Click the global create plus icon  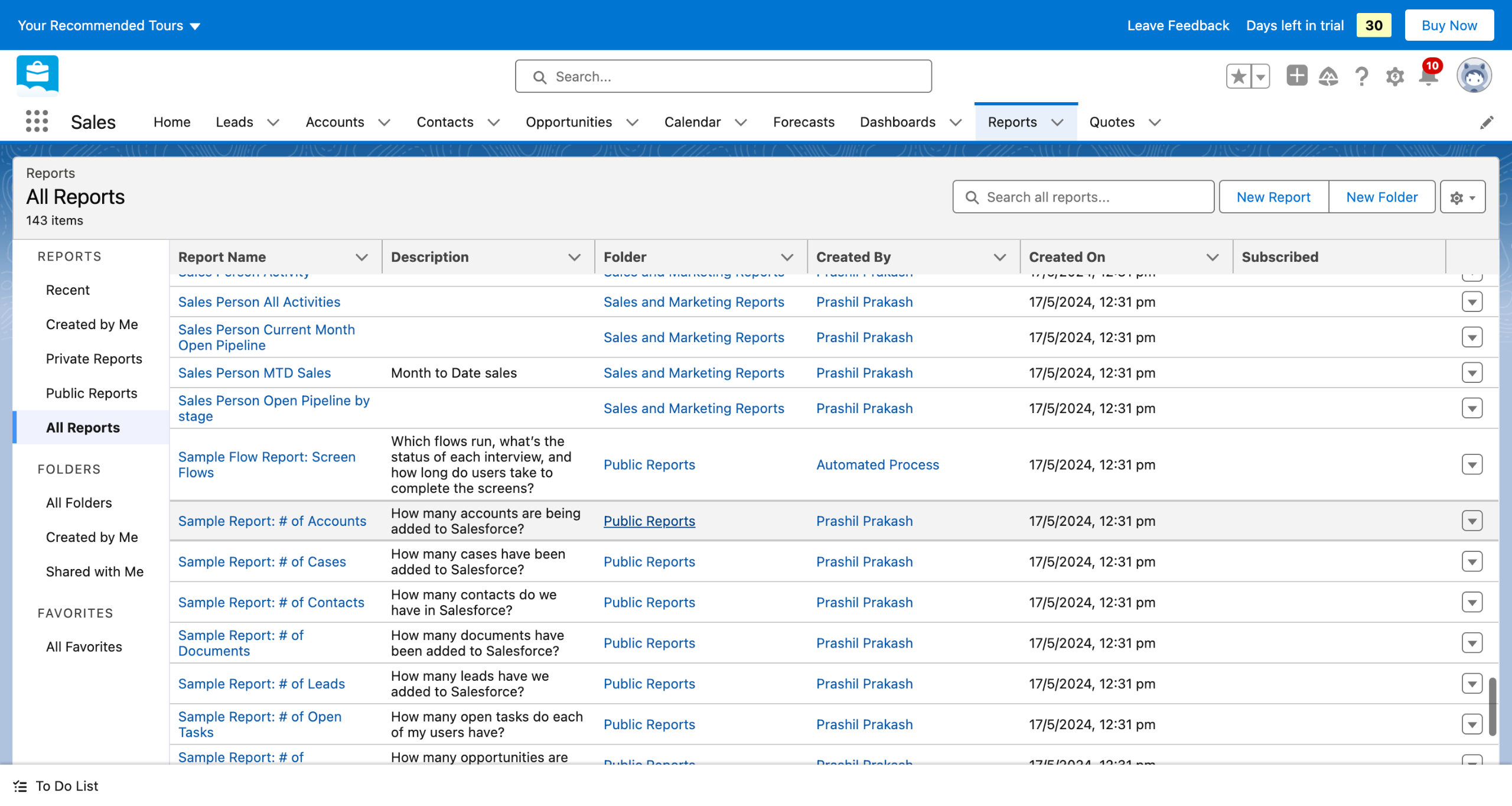[x=1296, y=76]
